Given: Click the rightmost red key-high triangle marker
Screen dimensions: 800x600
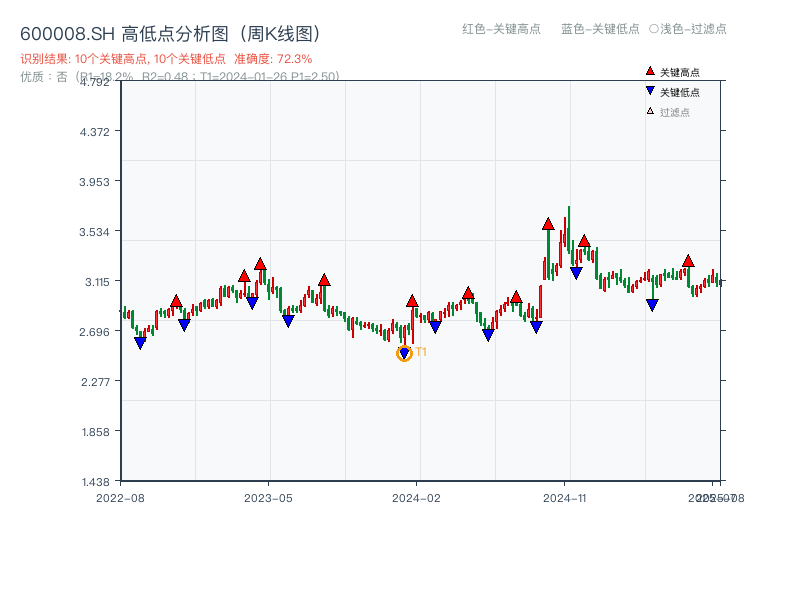Looking at the screenshot, I should pyautogui.click(x=688, y=261).
